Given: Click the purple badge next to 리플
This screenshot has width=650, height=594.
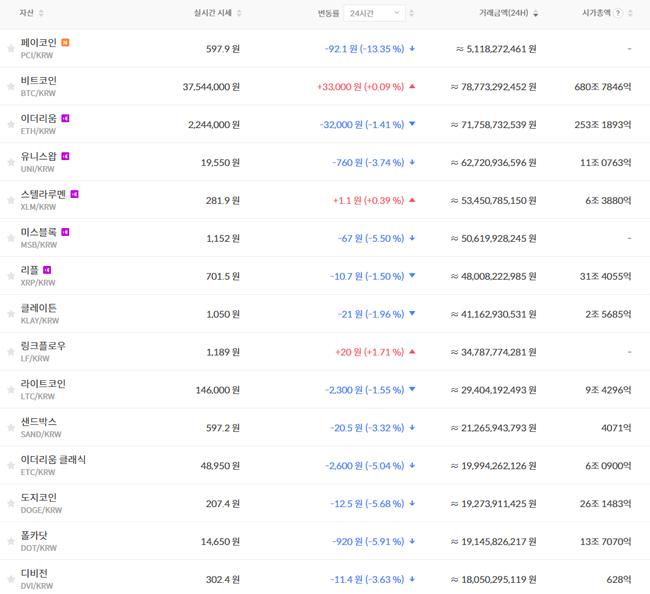Looking at the screenshot, I should (x=47, y=270).
